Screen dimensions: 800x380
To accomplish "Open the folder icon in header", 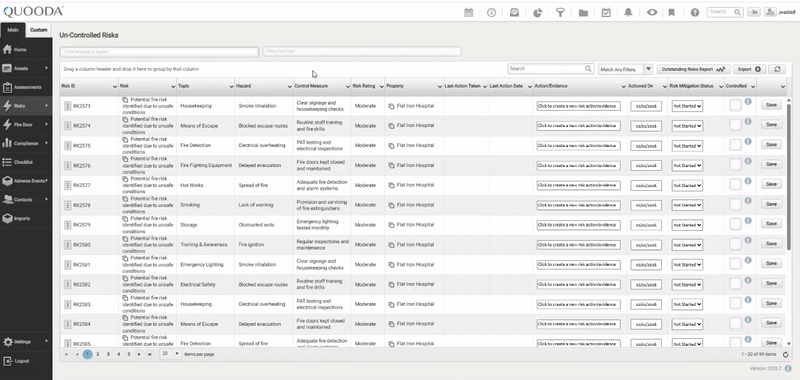I will tap(583, 13).
